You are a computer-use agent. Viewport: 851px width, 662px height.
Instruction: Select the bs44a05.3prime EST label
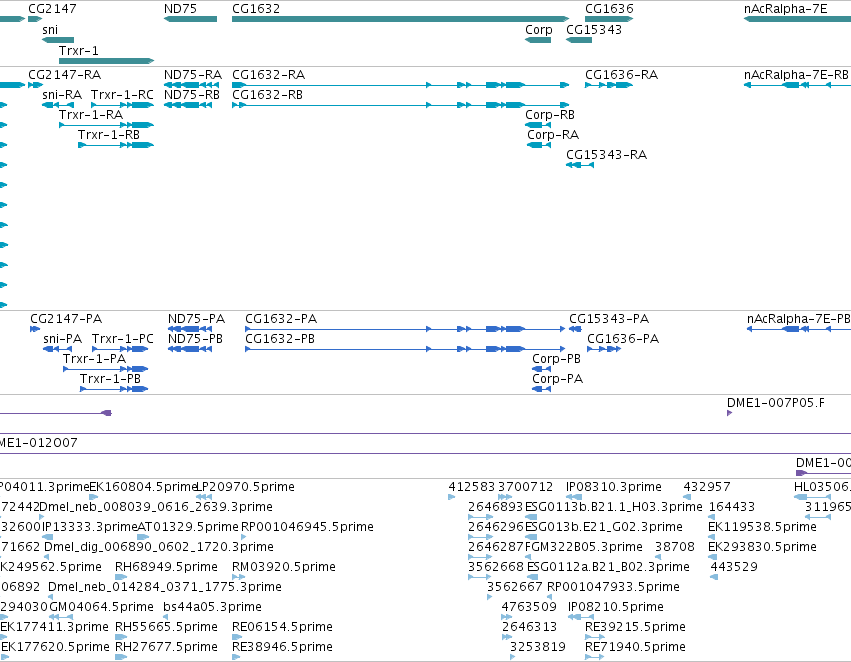[x=212, y=607]
